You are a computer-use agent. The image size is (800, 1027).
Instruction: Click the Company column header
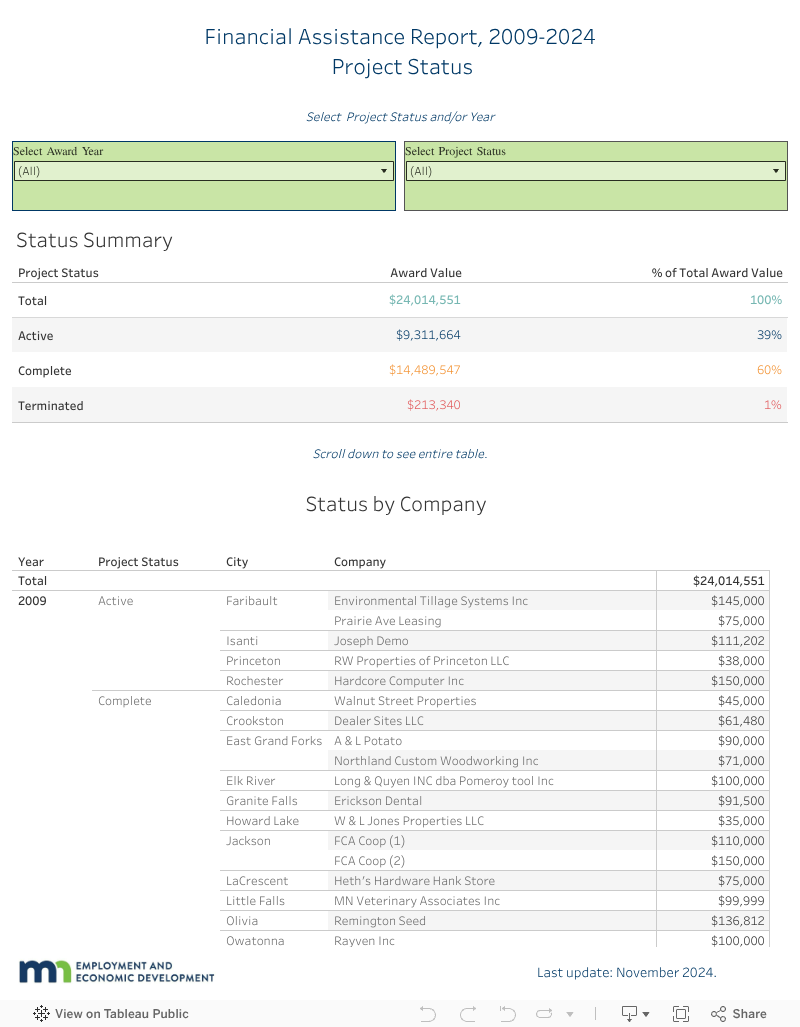click(360, 562)
